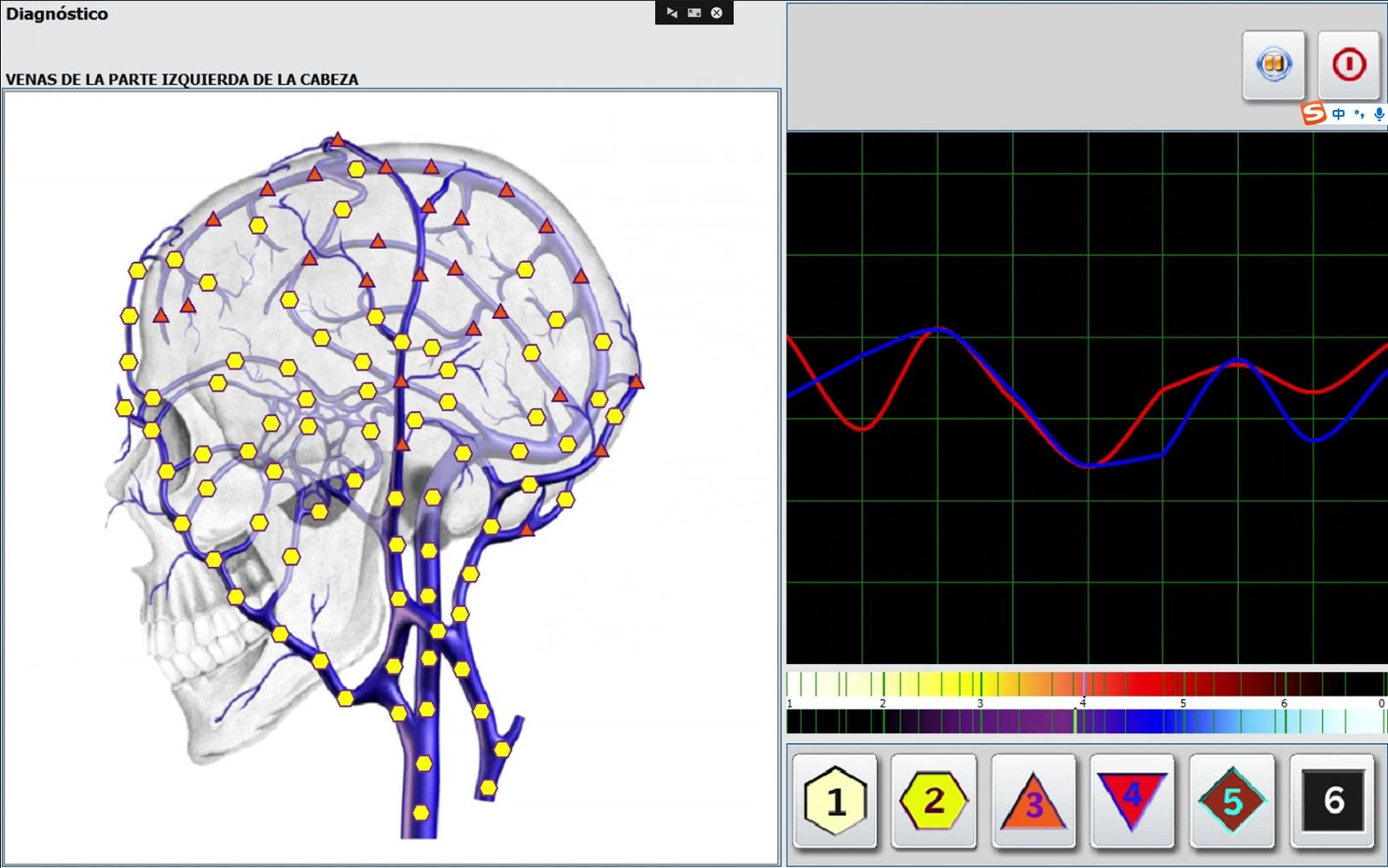The height and width of the screenshot is (868, 1388).
Task: Click the black square level 6 button
Action: coord(1332,800)
